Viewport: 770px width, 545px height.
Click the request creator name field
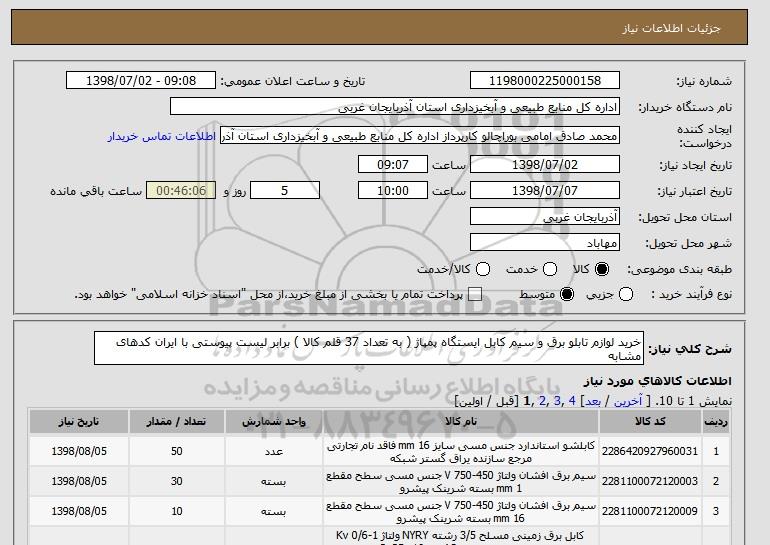click(420, 136)
